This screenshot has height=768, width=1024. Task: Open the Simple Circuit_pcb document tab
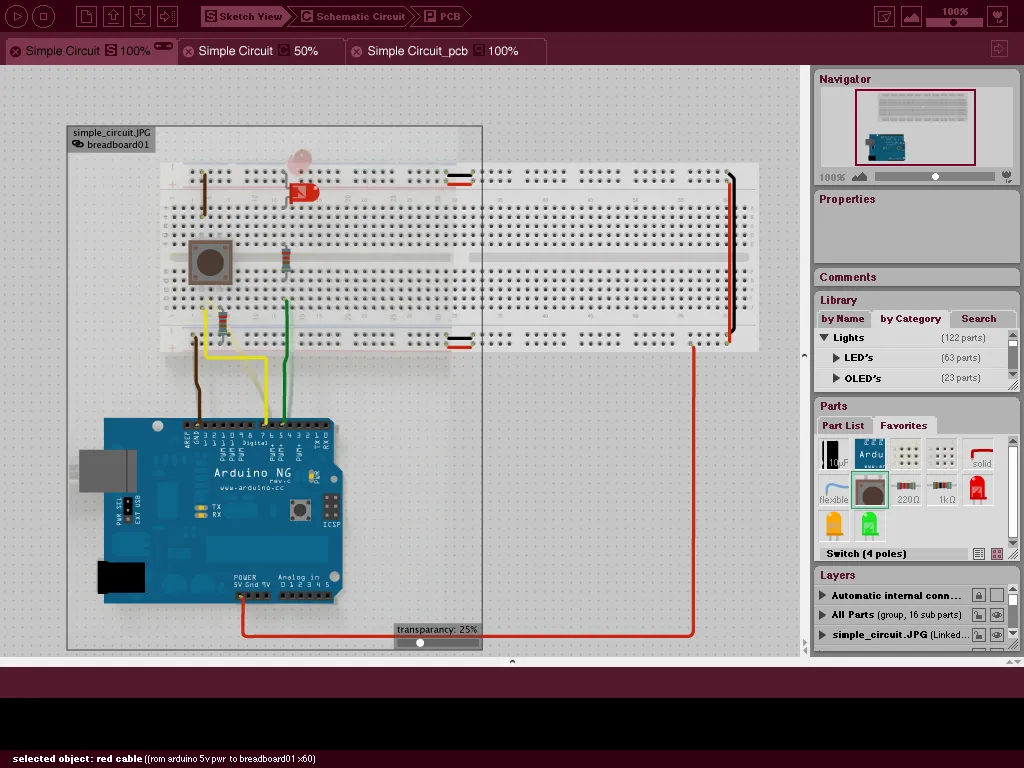pyautogui.click(x=445, y=51)
